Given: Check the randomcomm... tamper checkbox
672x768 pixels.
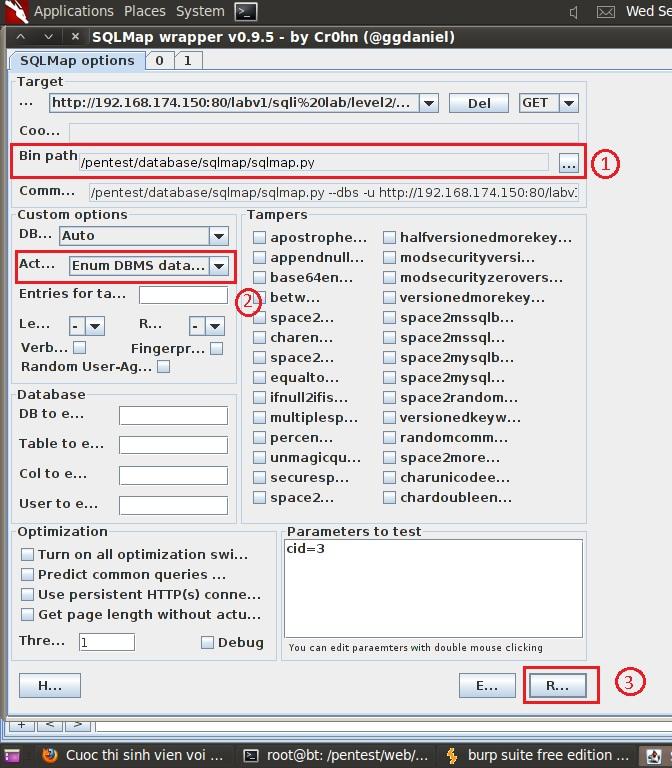Looking at the screenshot, I should tap(389, 437).
